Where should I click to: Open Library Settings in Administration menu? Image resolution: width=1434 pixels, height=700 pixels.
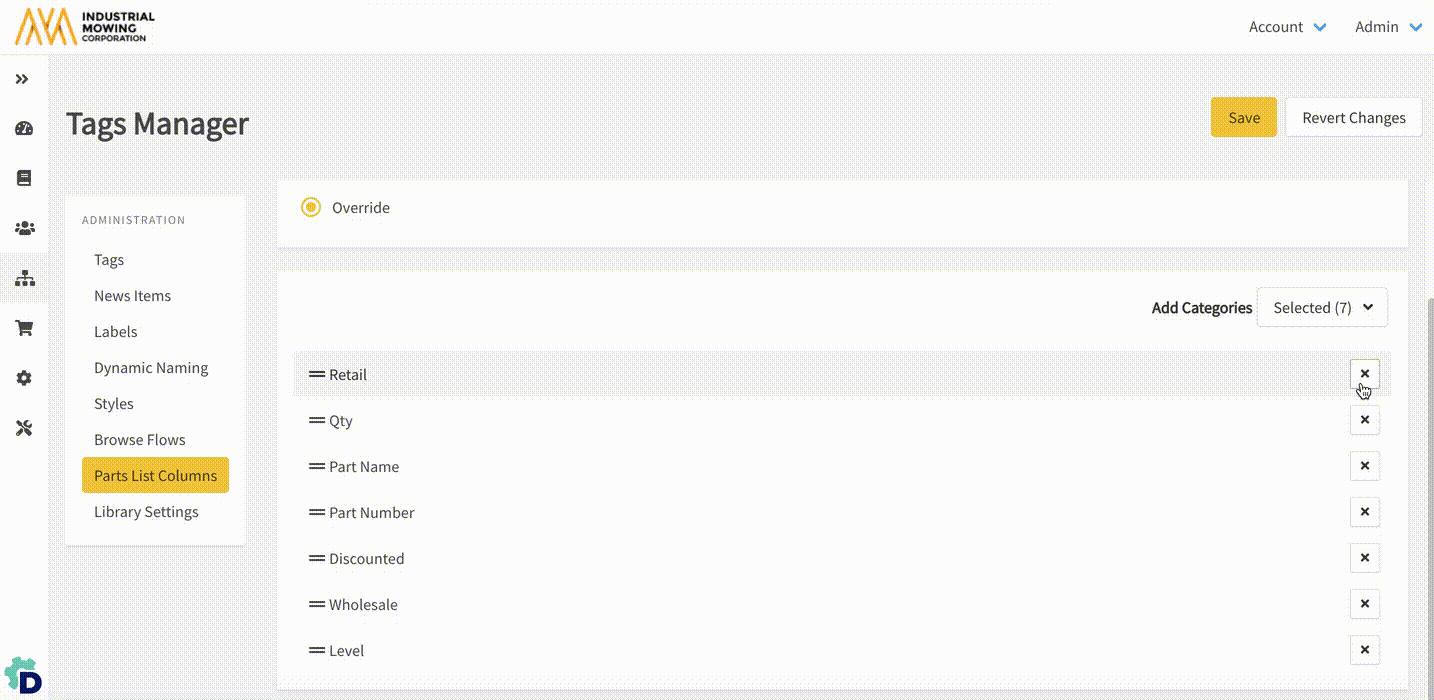pos(146,512)
